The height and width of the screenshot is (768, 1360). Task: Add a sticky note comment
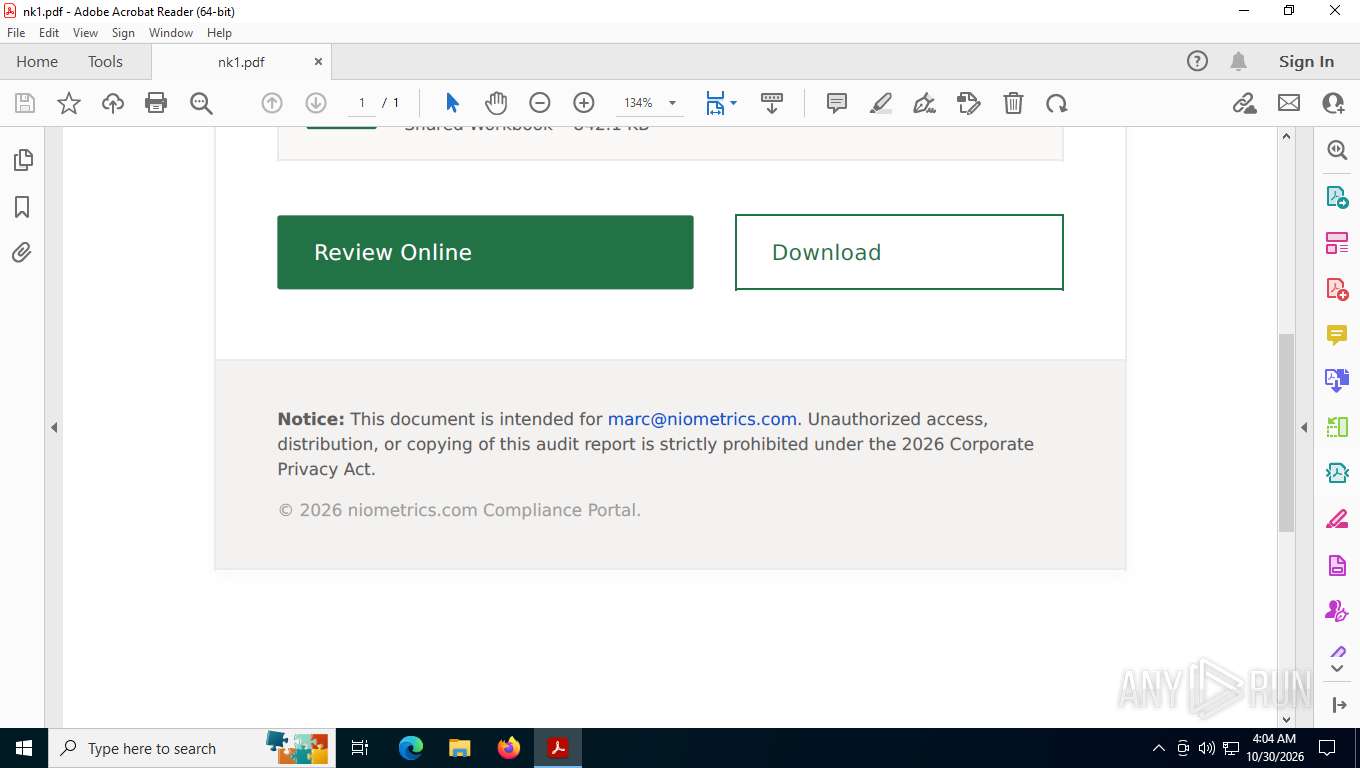click(837, 103)
